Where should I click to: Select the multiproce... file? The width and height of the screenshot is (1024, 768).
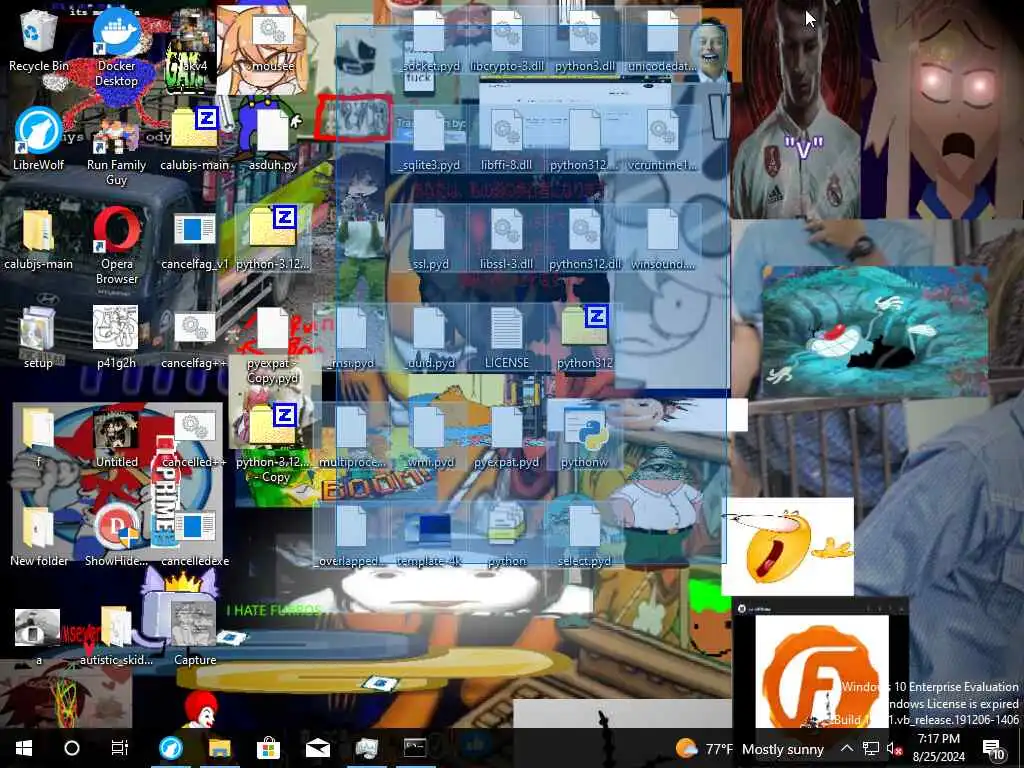[x=351, y=438]
